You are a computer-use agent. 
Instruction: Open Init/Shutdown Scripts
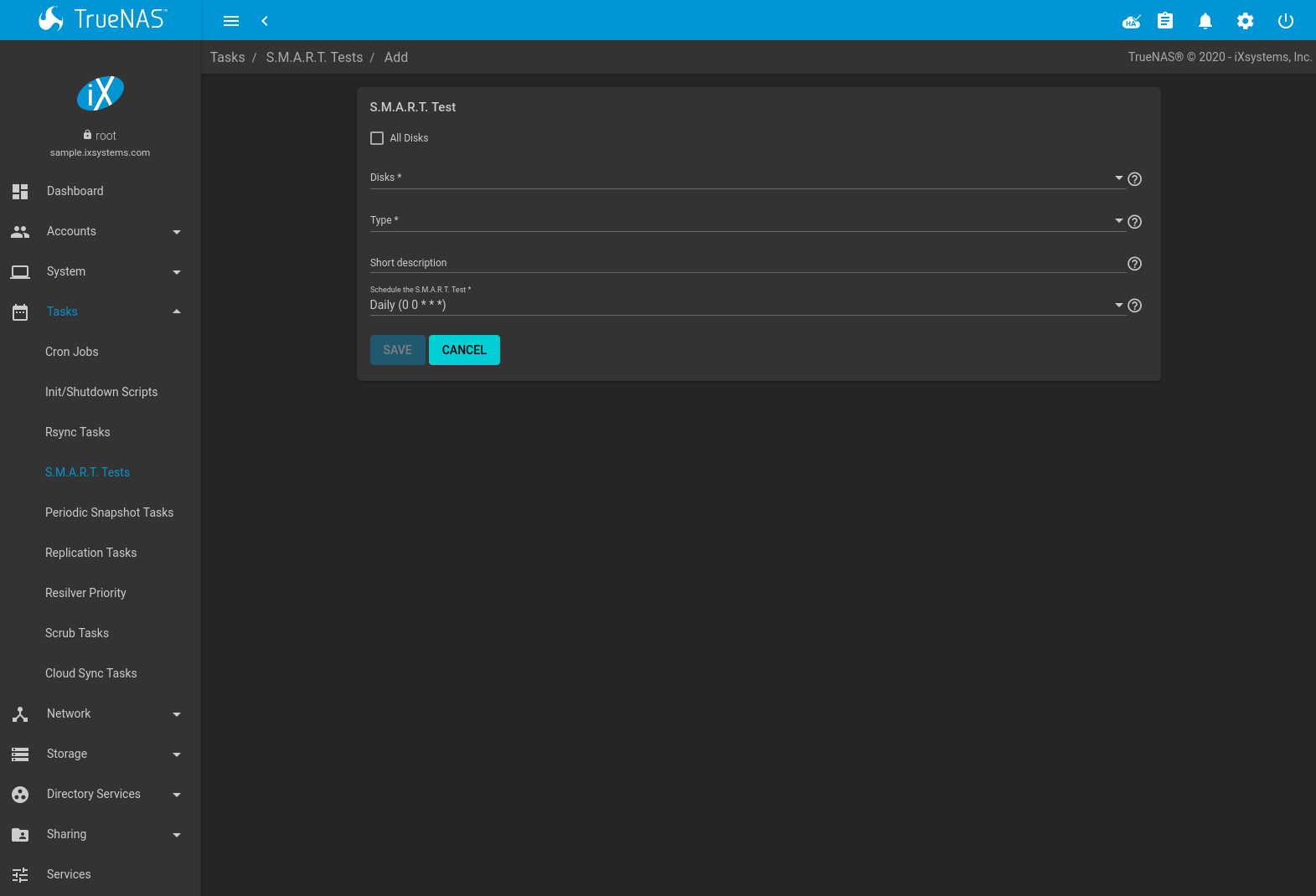[x=101, y=392]
